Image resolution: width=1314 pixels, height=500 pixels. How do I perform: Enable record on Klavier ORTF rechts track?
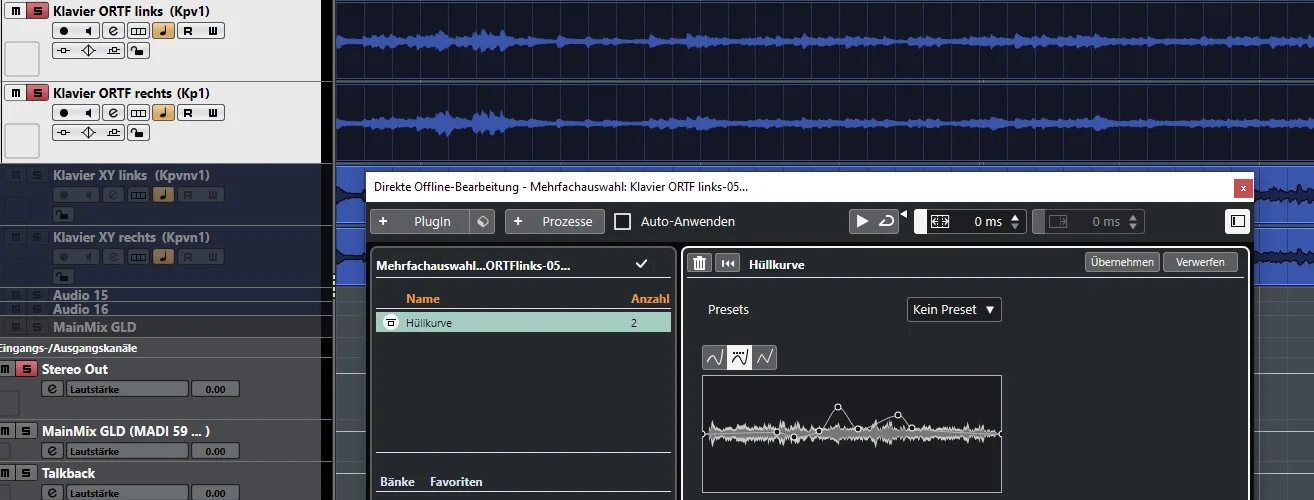click(x=64, y=114)
